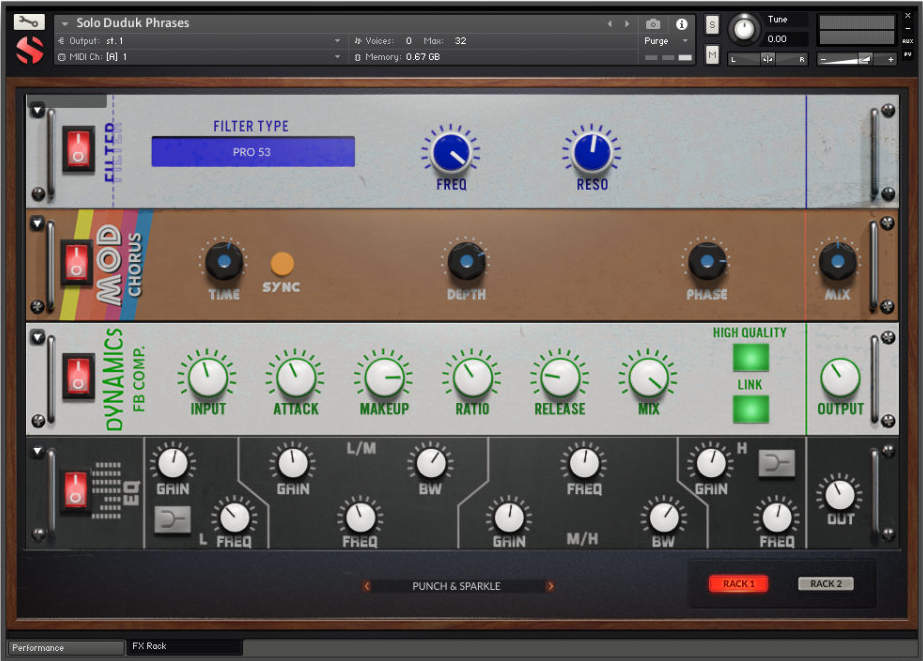
Task: Switch to RACK 2
Action: [x=824, y=583]
